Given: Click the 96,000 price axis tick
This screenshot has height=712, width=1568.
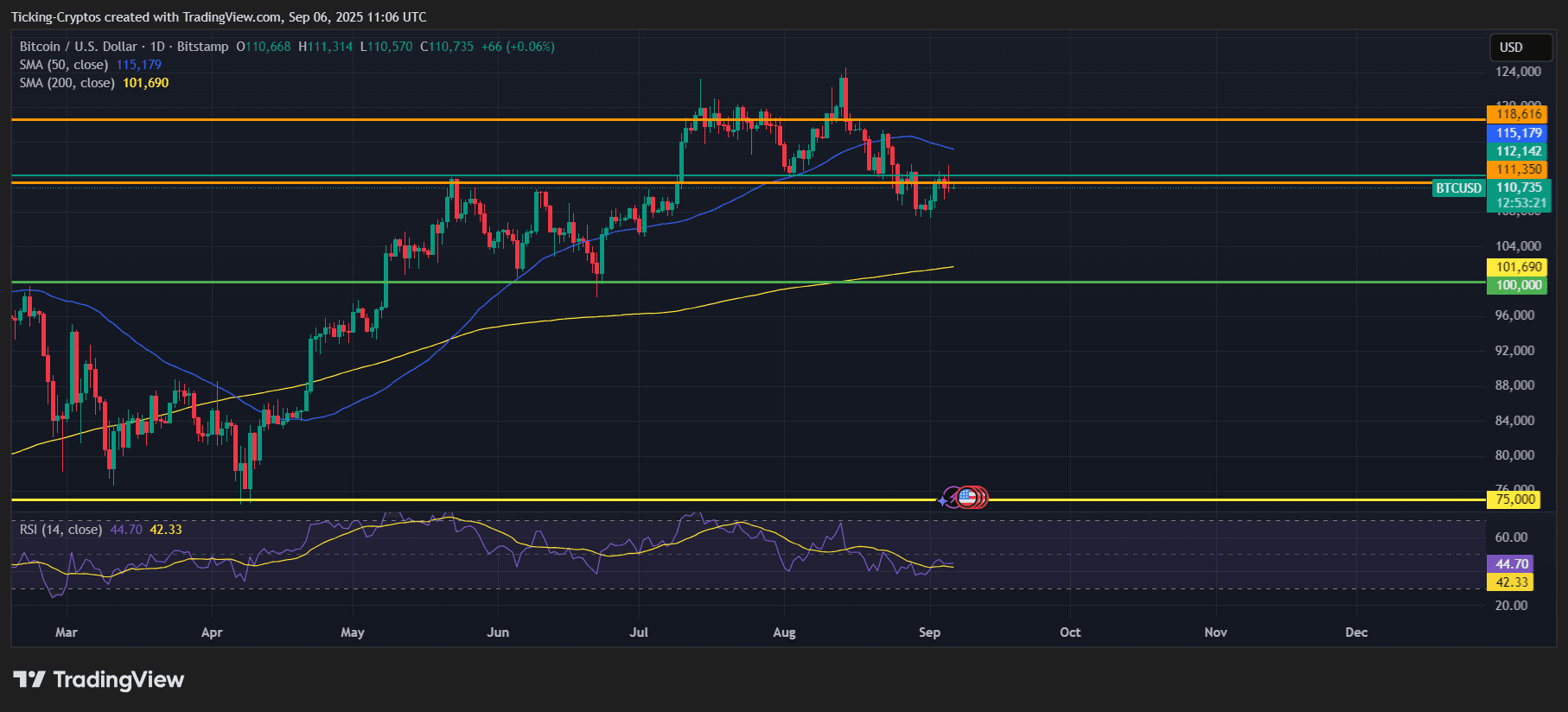Looking at the screenshot, I should [1515, 315].
